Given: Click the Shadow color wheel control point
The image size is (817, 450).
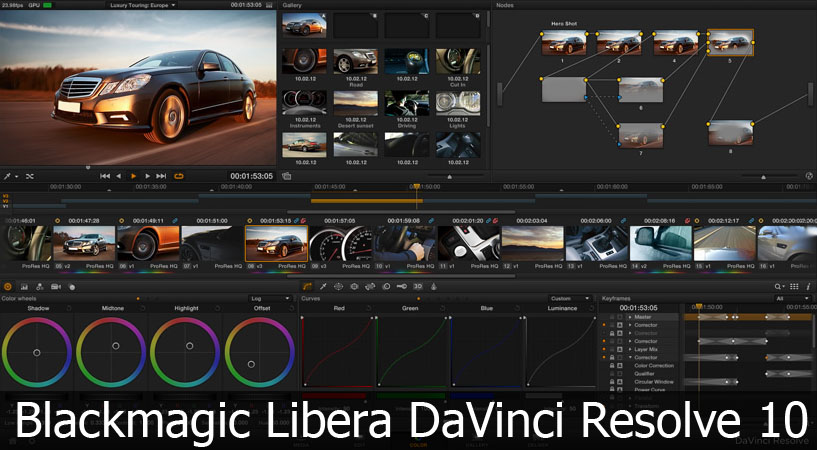Looking at the screenshot, I should coord(36,353).
